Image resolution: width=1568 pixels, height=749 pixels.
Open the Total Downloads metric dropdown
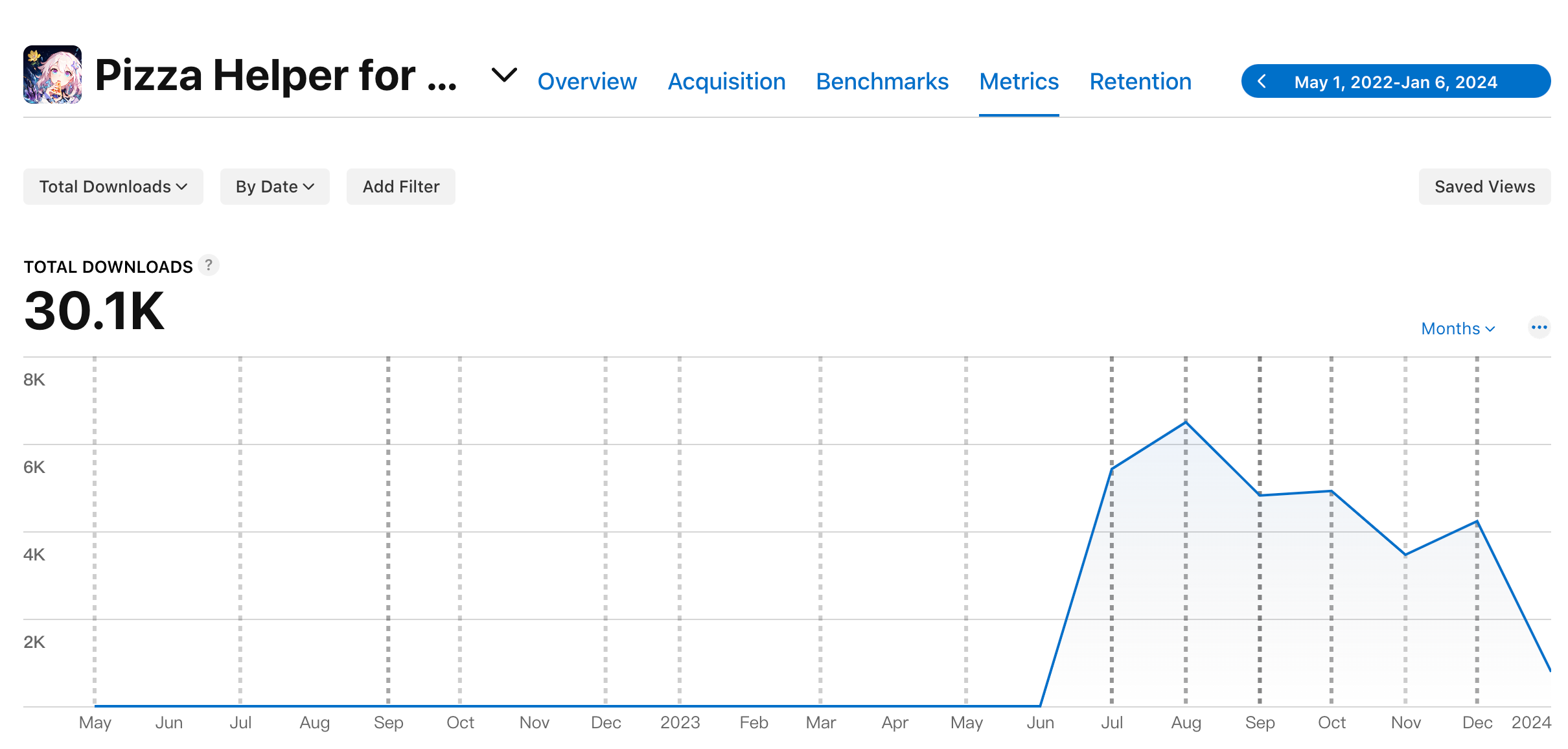tap(113, 187)
